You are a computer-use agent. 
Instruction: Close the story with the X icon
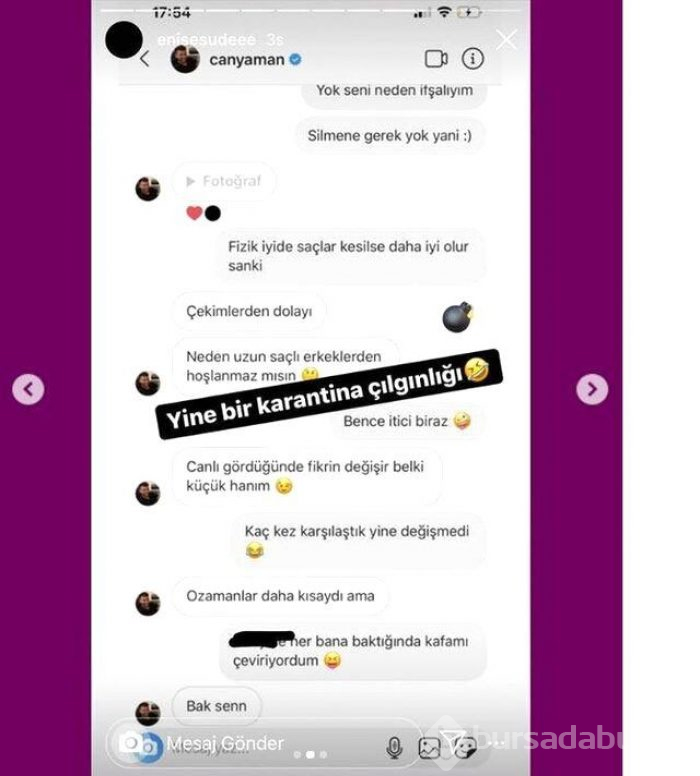coord(506,40)
